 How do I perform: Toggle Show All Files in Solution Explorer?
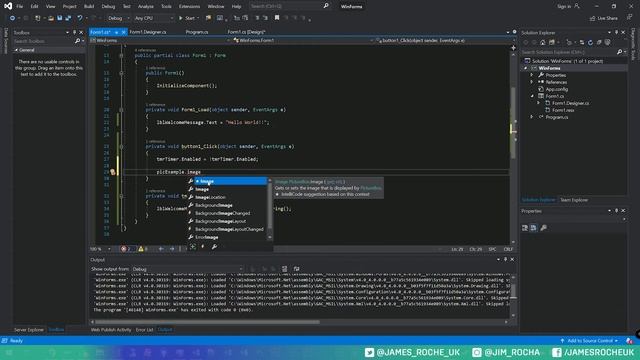[x=608, y=42]
